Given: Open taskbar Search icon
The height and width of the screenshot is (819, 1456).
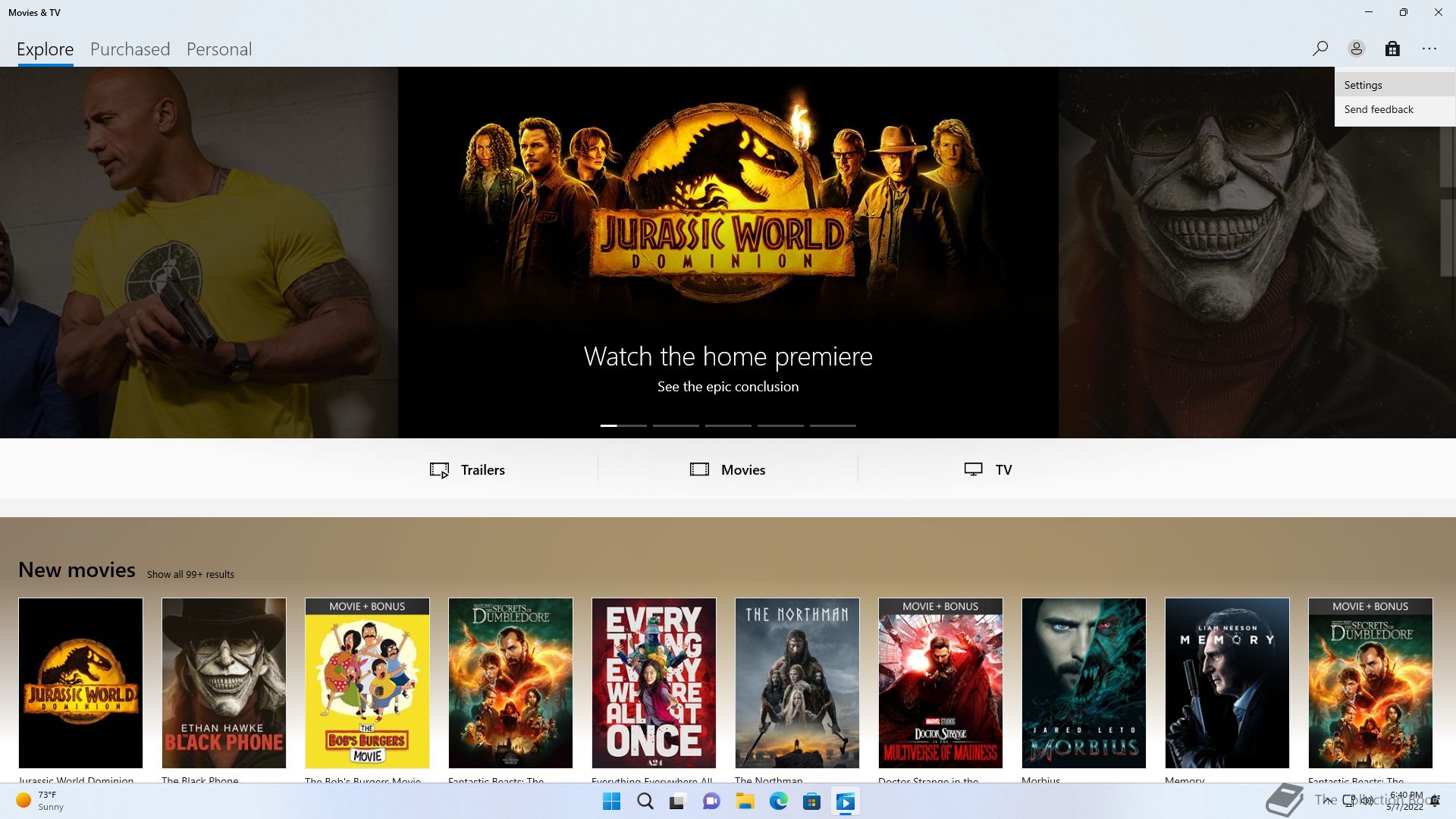Looking at the screenshot, I should 645,802.
